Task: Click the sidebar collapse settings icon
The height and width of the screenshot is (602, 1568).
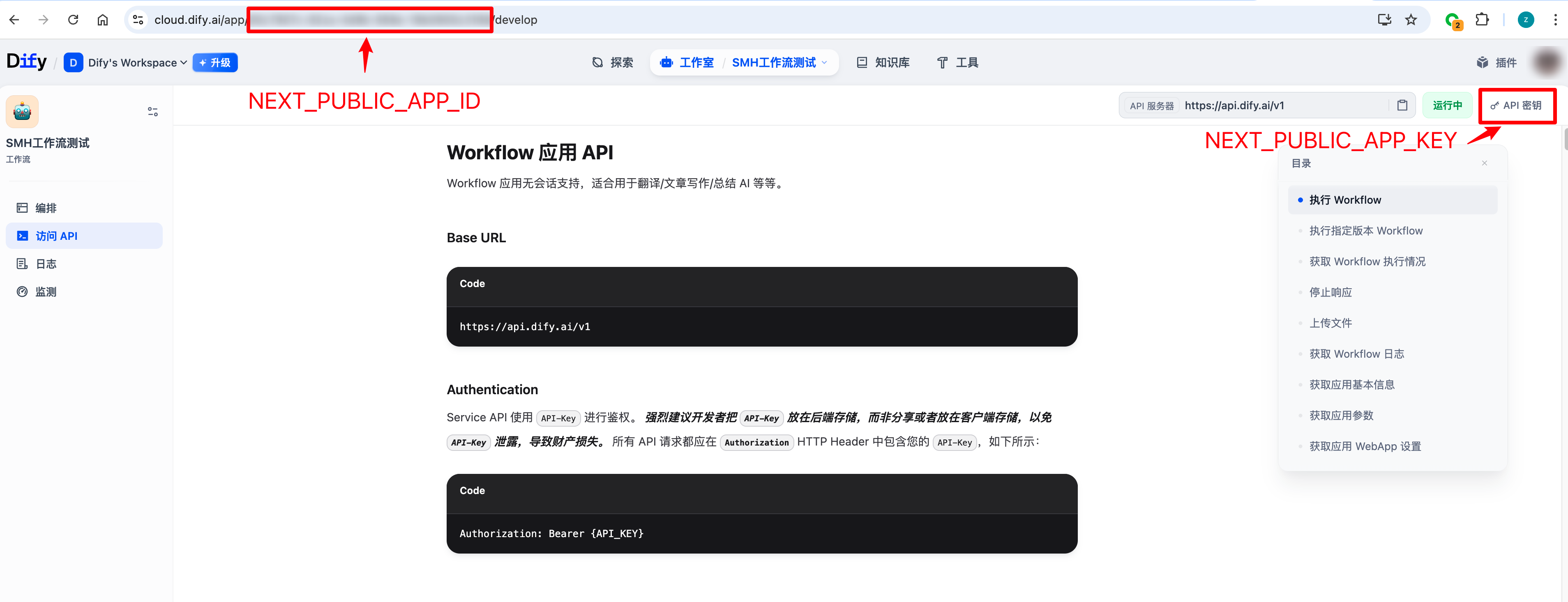Action: pyautogui.click(x=153, y=112)
